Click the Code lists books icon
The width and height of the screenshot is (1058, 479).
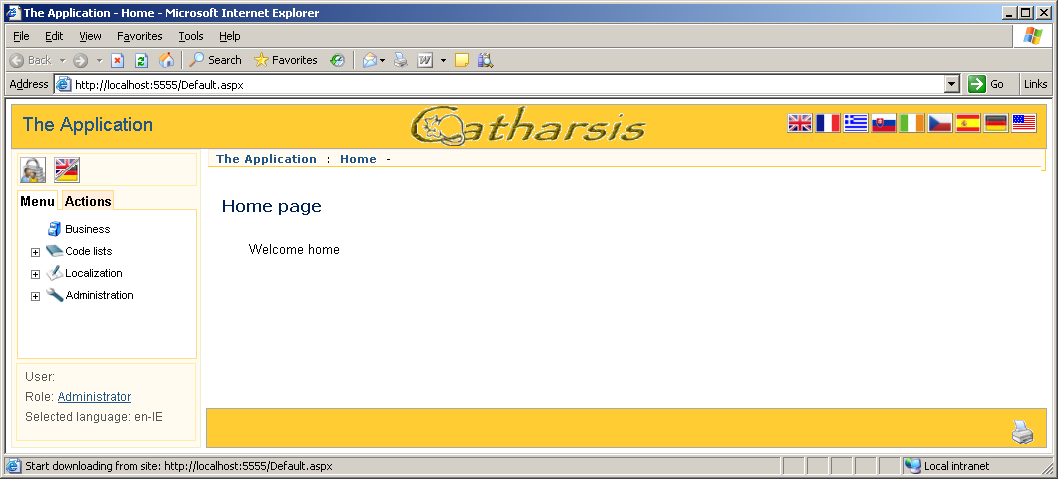point(55,251)
